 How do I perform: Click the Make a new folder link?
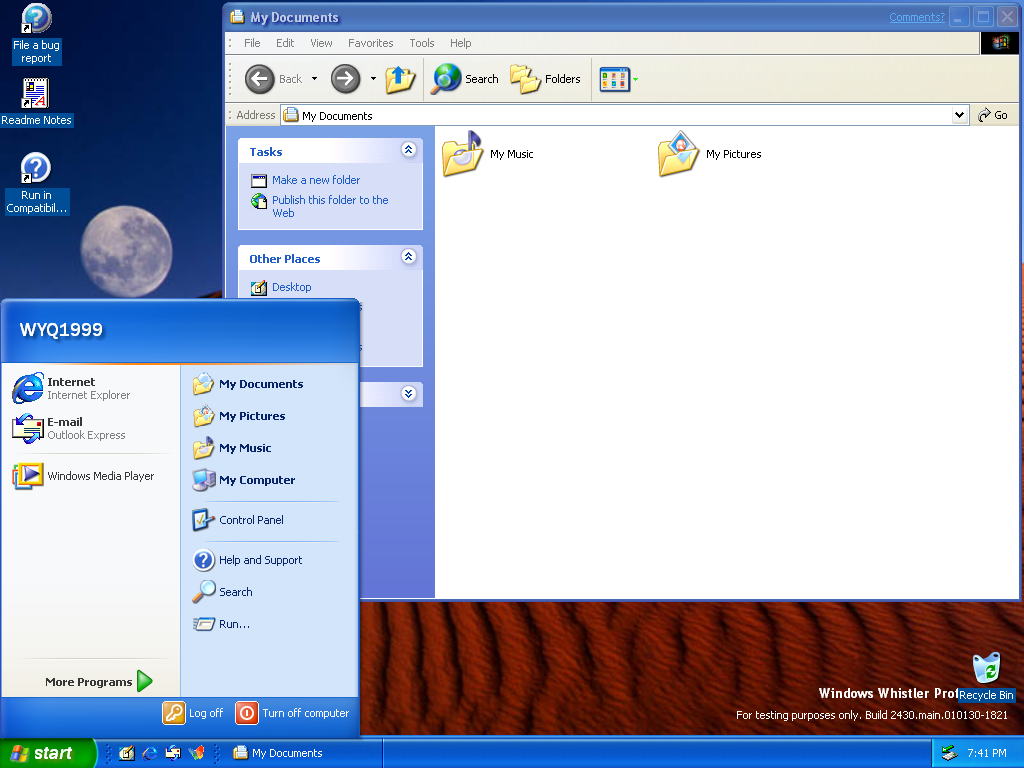pyautogui.click(x=315, y=180)
